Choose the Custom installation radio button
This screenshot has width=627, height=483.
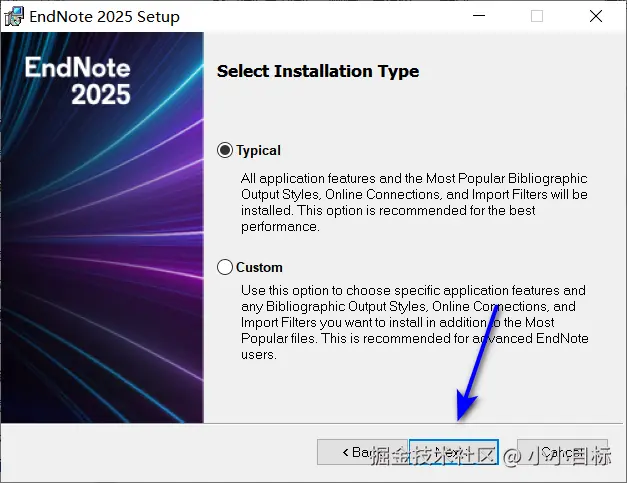225,267
